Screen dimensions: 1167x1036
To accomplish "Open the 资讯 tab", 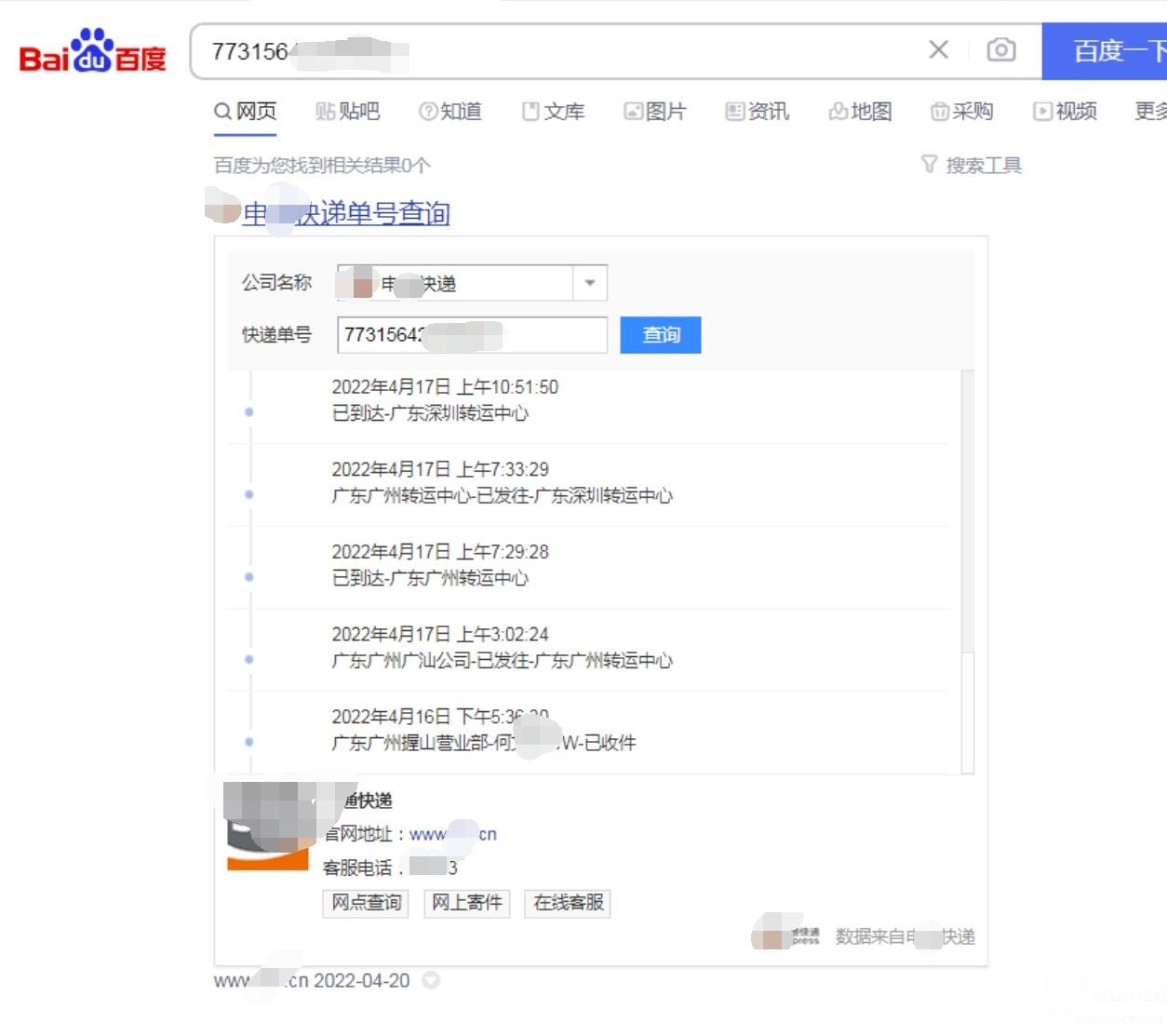I will click(758, 112).
